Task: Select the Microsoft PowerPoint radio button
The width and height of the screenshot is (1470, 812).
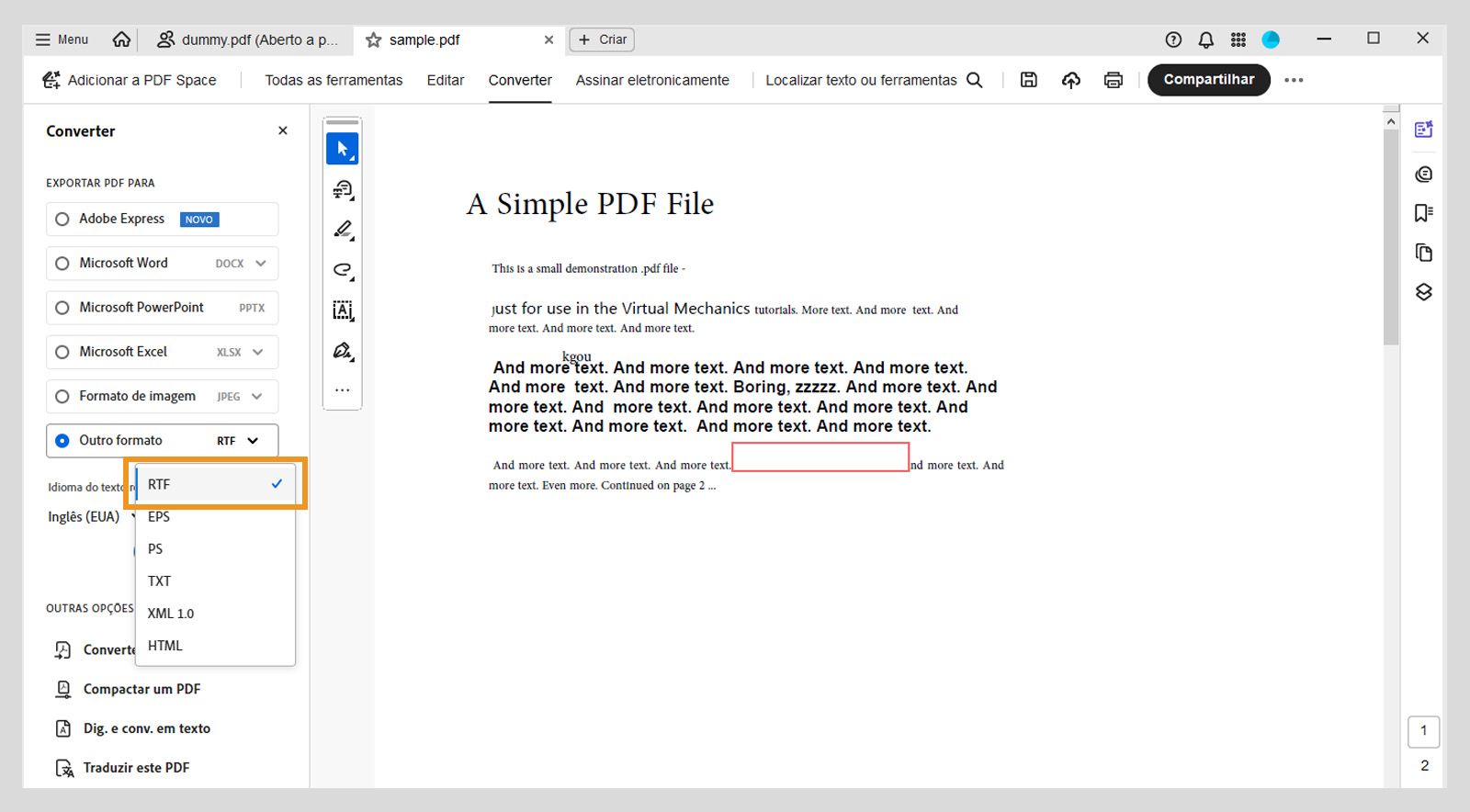Action: pos(62,308)
